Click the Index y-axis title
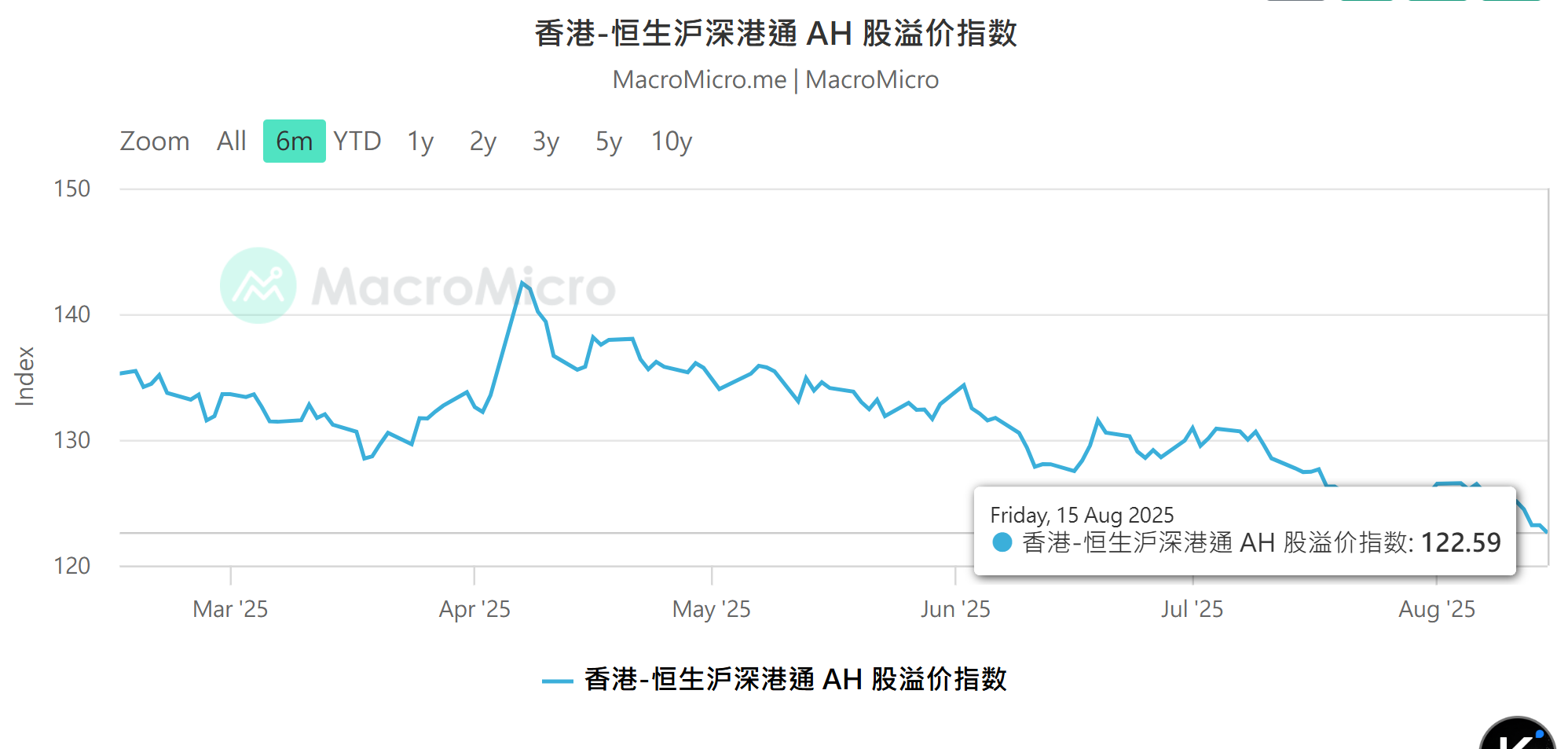This screenshot has width=1568, height=749. point(25,376)
